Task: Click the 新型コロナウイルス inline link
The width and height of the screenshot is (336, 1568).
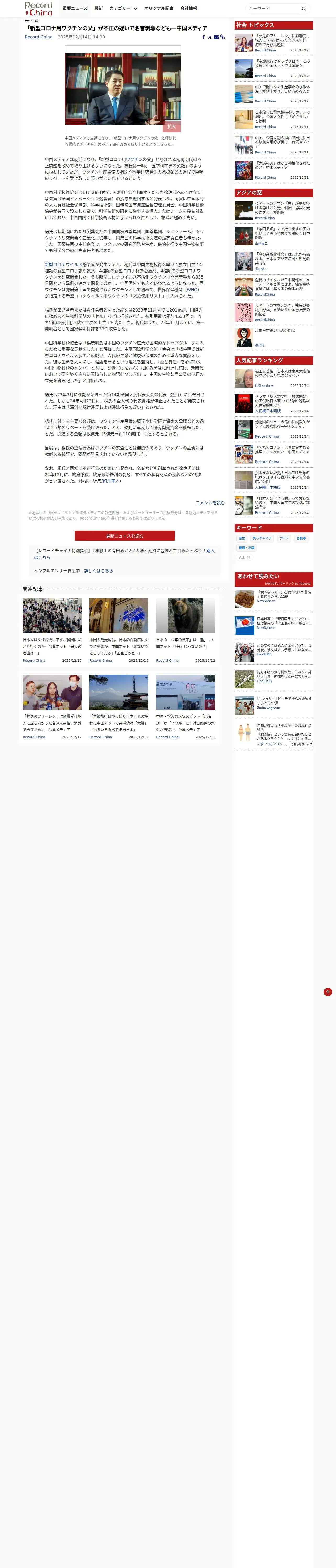Action: [63, 265]
